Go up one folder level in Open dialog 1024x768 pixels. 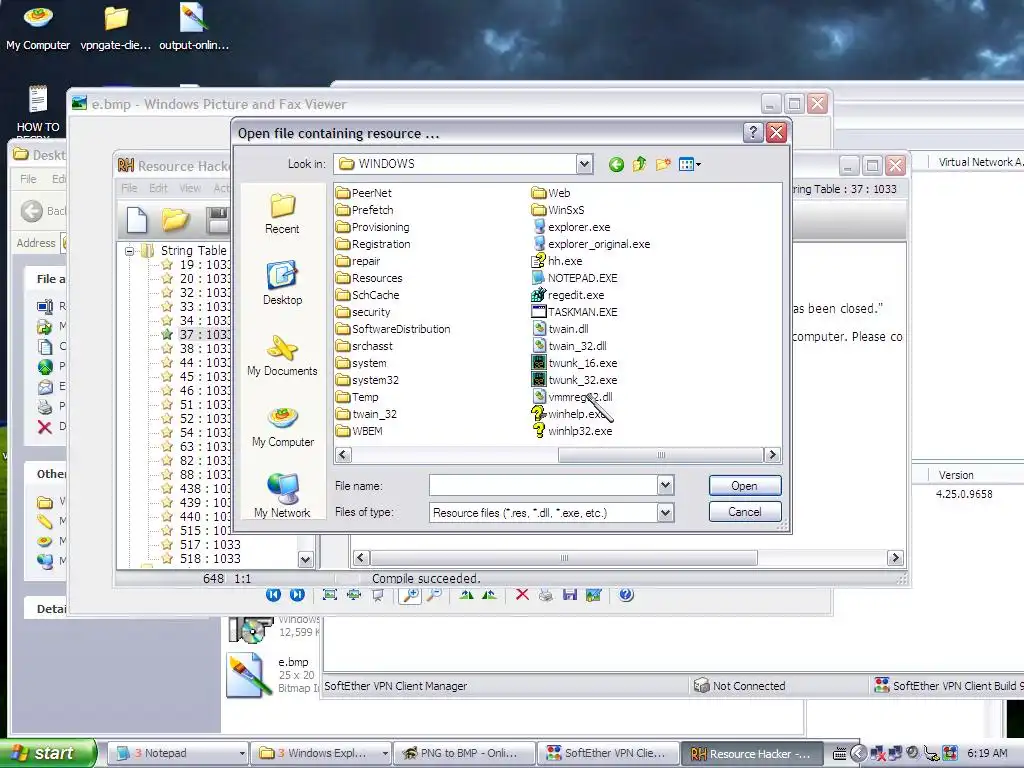[x=639, y=164]
